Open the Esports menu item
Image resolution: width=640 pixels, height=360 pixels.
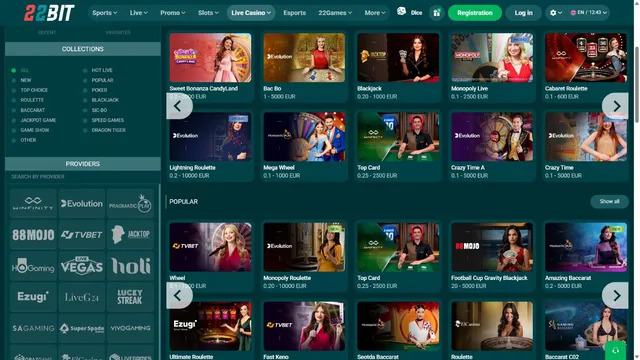[295, 13]
